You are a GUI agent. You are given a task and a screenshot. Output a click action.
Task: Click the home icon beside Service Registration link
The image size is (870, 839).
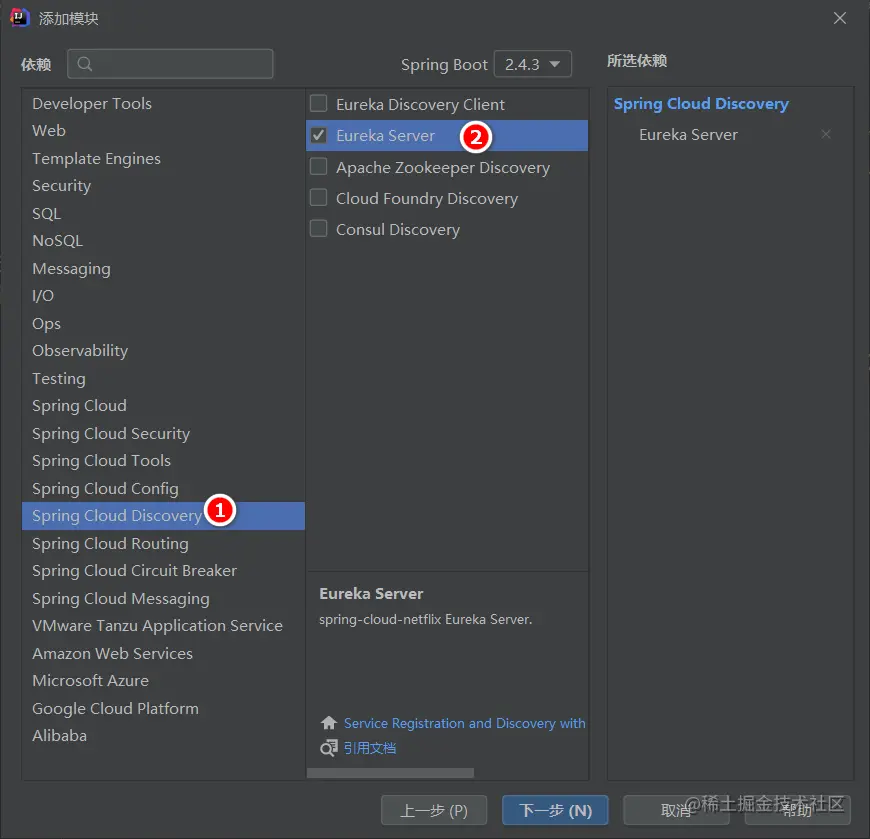(328, 722)
